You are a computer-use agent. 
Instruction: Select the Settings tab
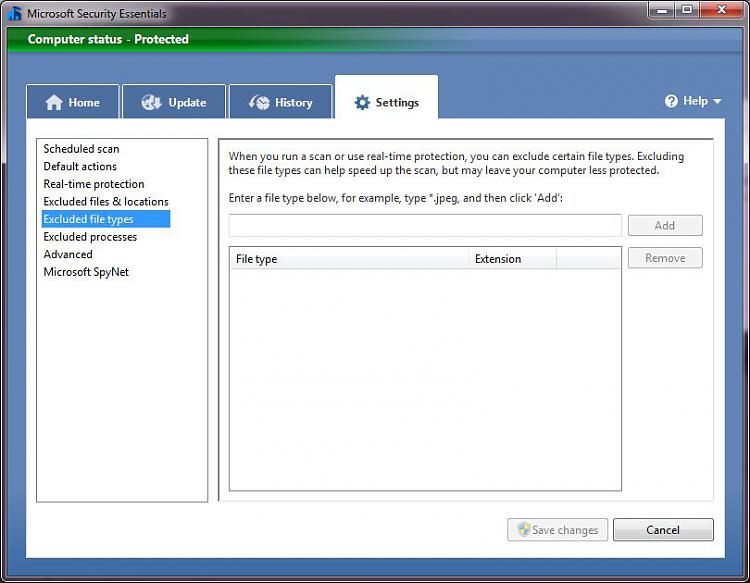[386, 98]
